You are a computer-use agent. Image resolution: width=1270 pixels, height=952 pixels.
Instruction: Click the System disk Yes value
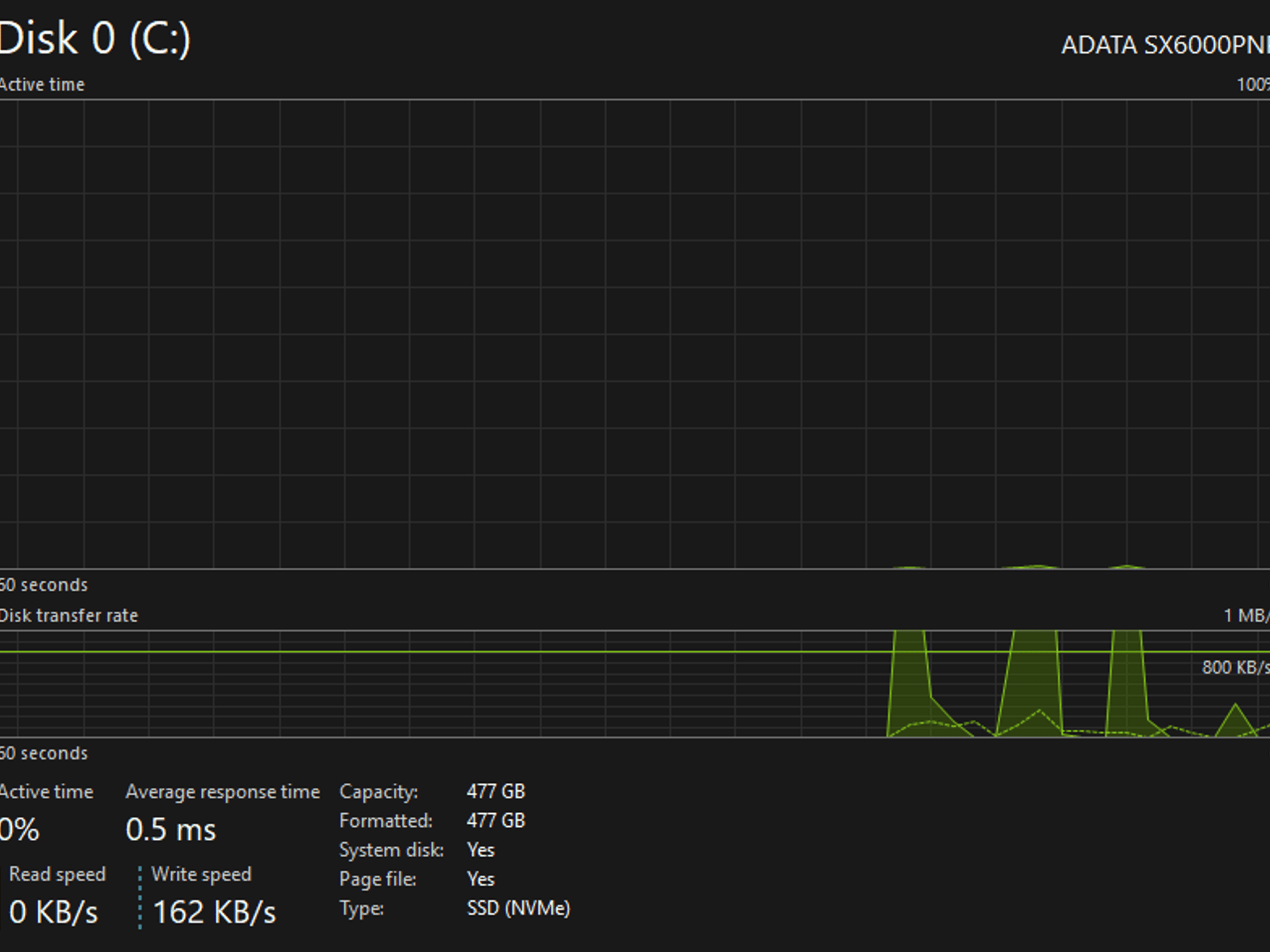[x=481, y=850]
